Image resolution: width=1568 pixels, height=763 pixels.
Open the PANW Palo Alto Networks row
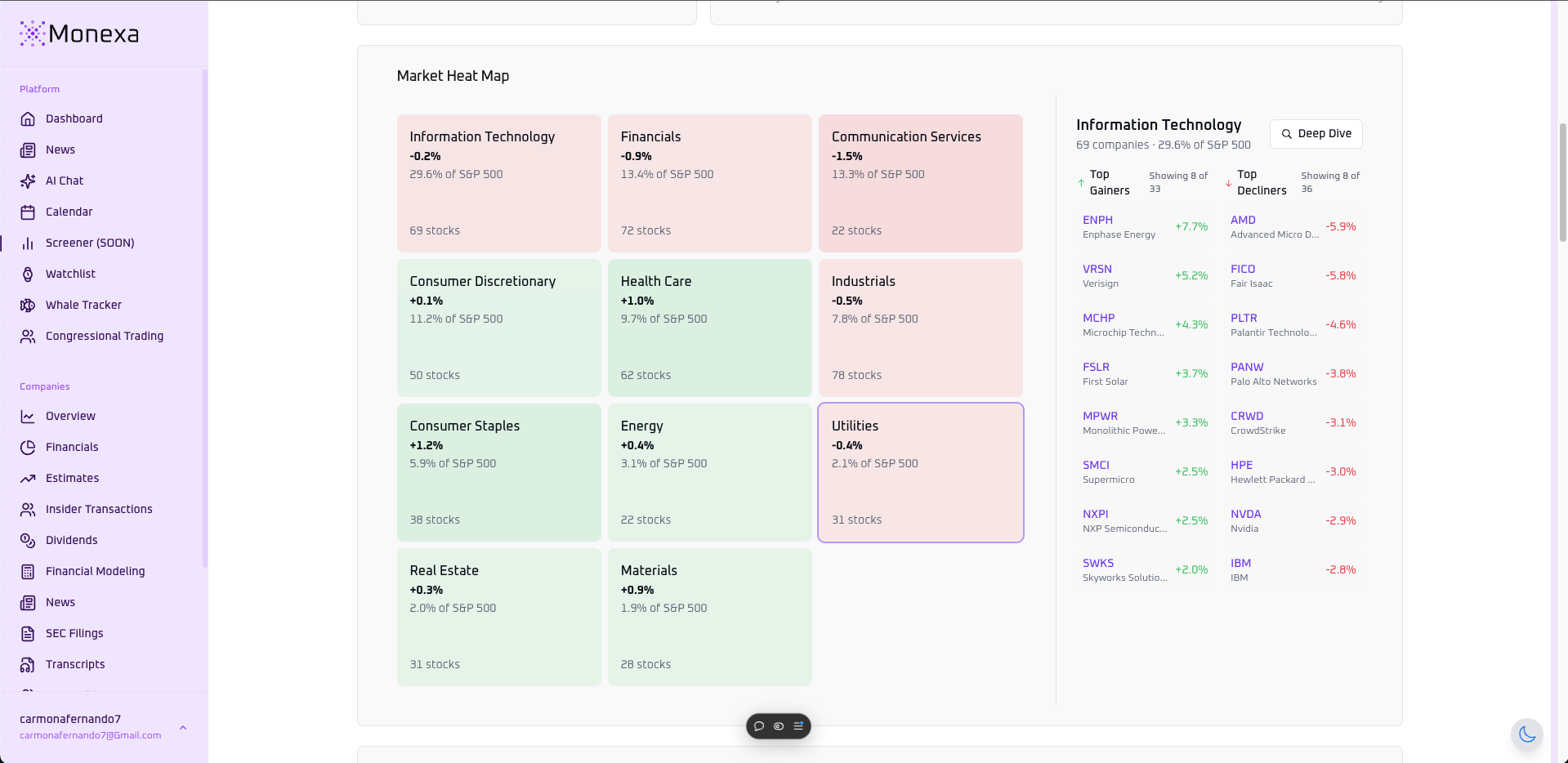point(1293,374)
